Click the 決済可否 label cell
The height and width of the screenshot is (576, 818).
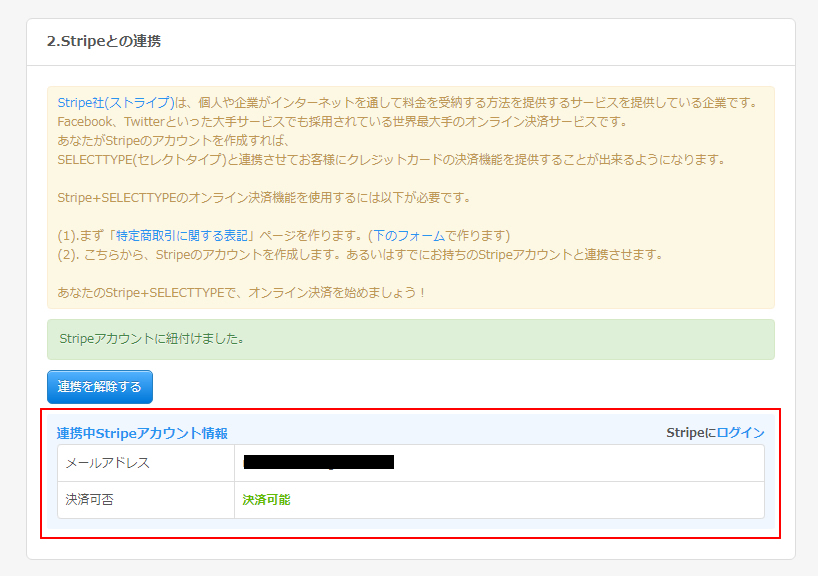pos(90,500)
